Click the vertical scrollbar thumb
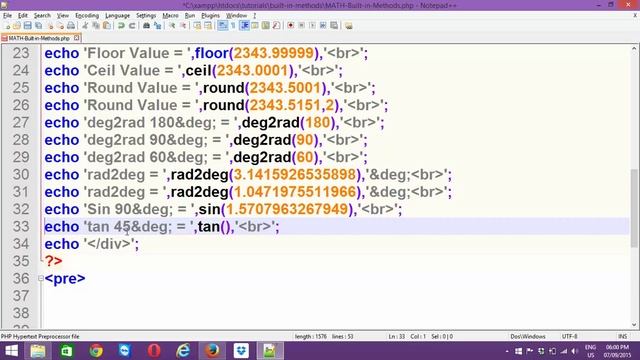The height and width of the screenshot is (360, 640). pos(634,208)
